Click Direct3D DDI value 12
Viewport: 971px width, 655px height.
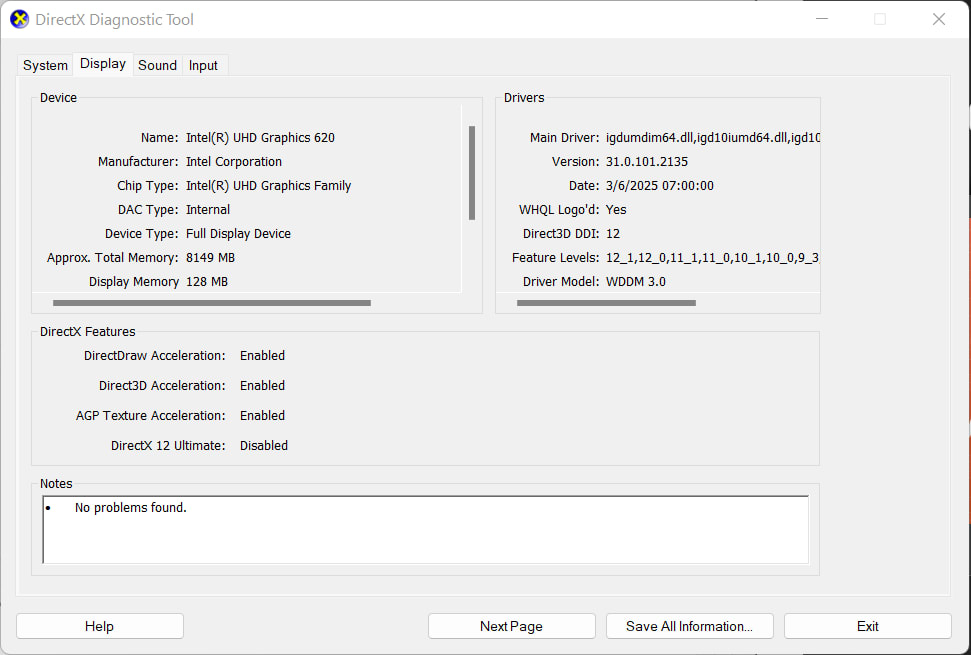(612, 233)
